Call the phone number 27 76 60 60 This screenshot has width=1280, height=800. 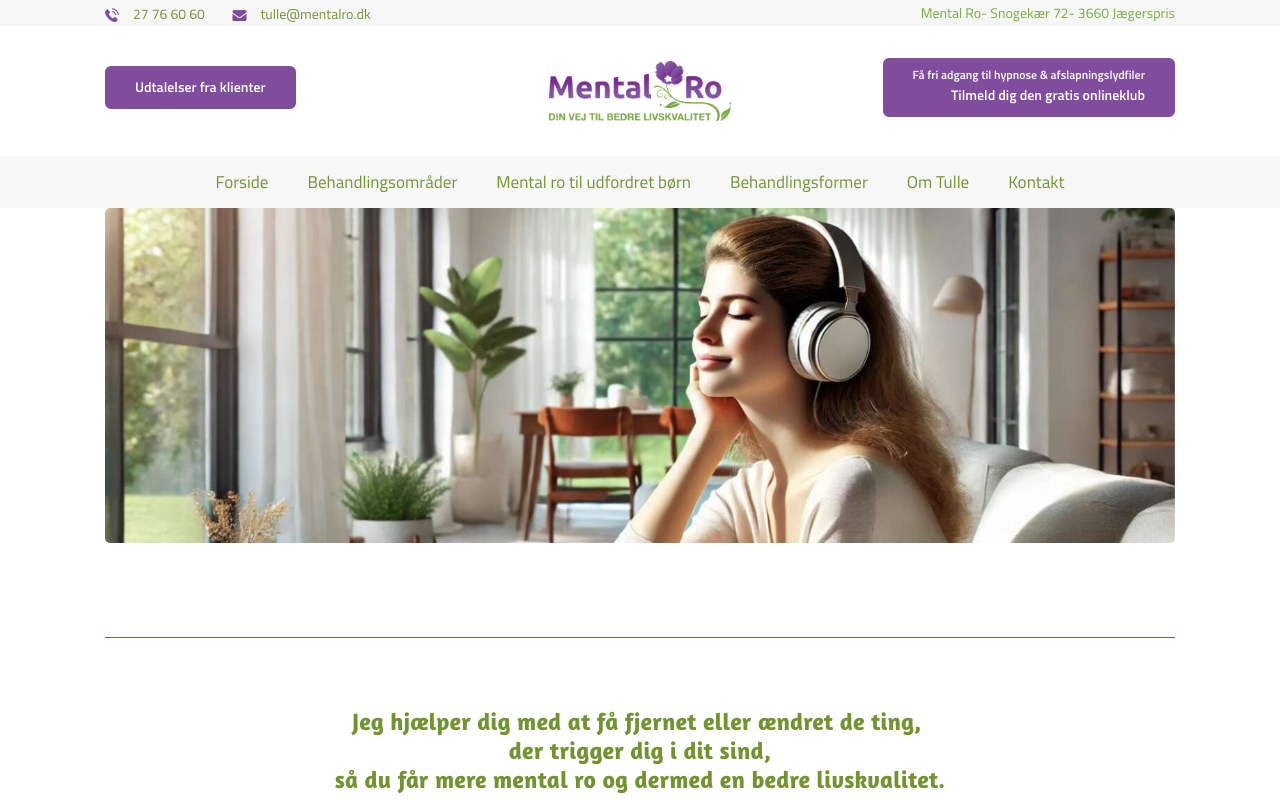point(169,14)
